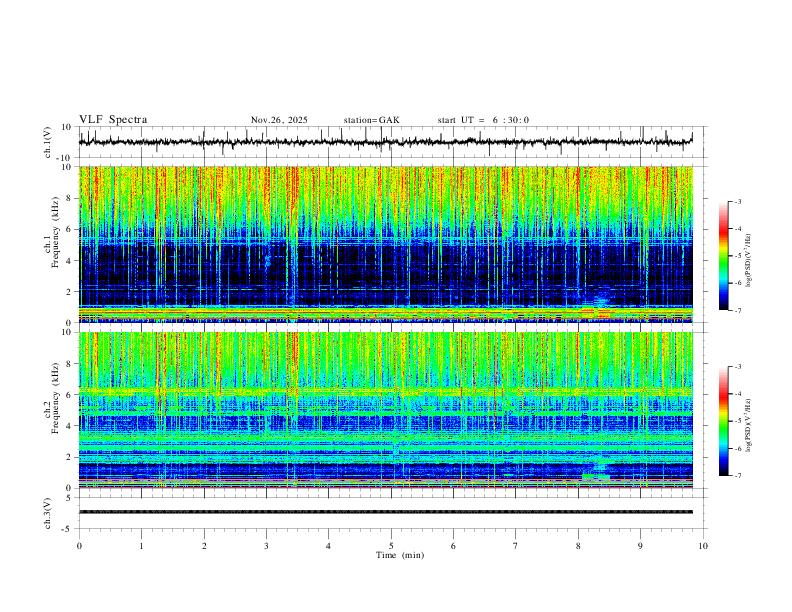Click the "-5" tick on ch.2 color bar
The image size is (792, 612).
[x=738, y=421]
